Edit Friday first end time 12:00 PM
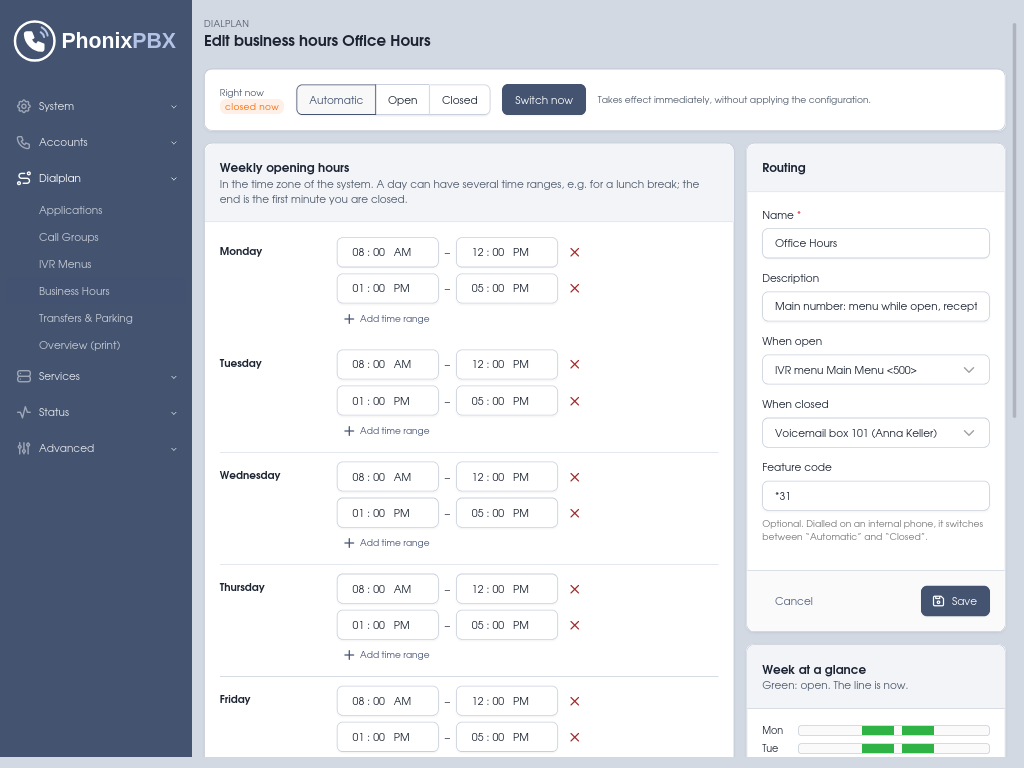The image size is (1024, 768). [507, 701]
